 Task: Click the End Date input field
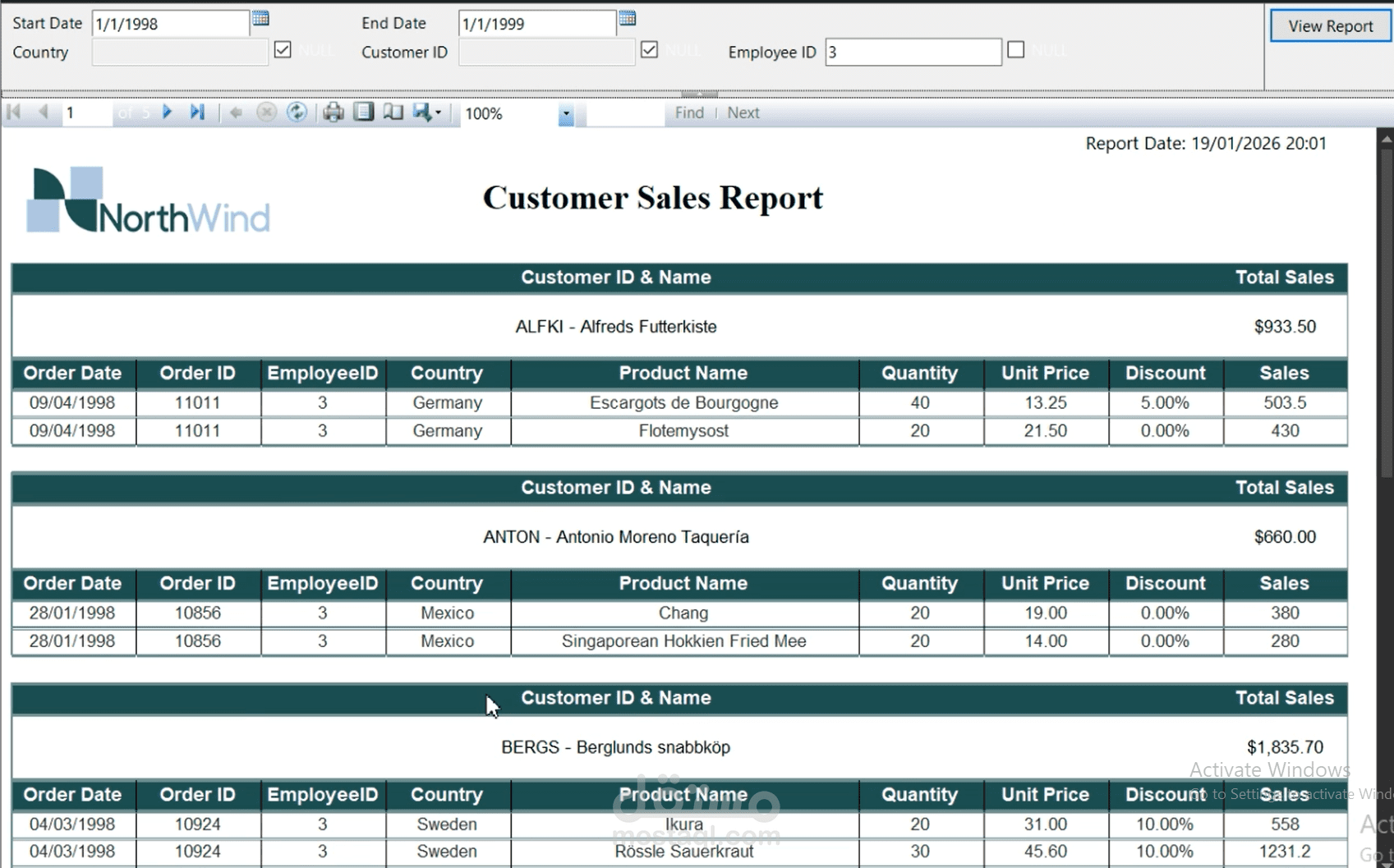pos(537,23)
